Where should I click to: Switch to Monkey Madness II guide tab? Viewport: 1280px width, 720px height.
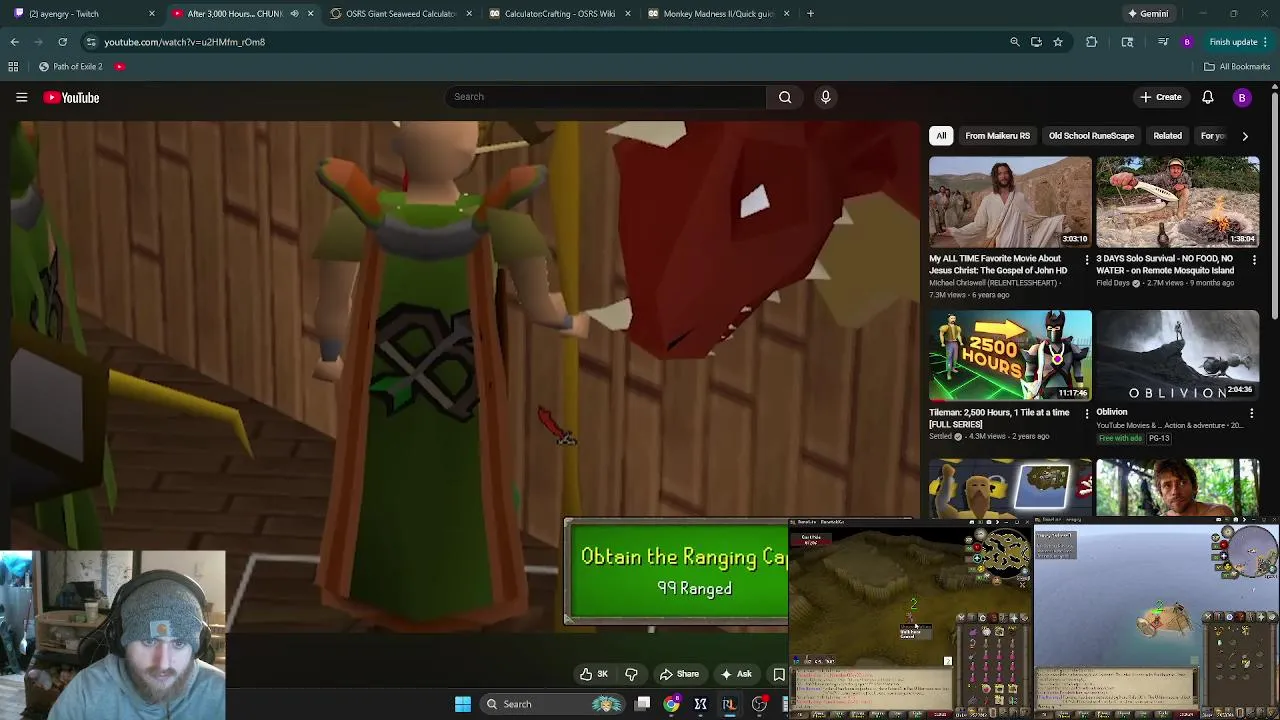[719, 14]
